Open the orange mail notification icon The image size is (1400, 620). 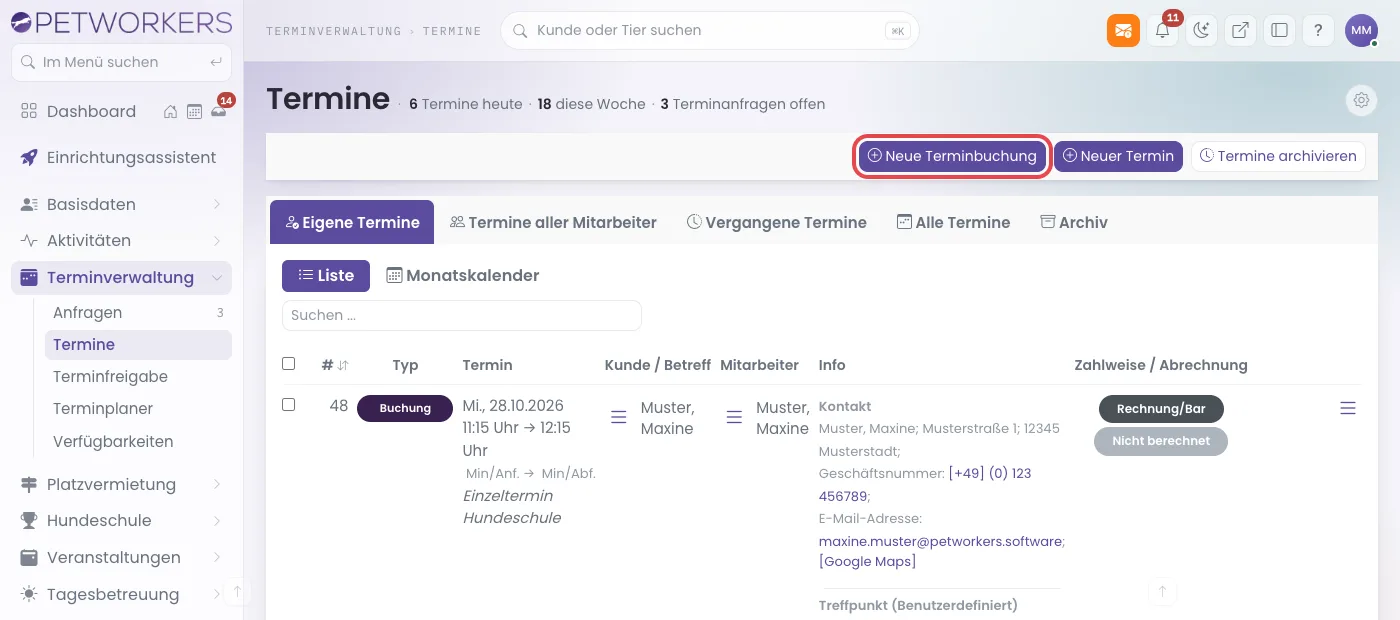(1123, 30)
